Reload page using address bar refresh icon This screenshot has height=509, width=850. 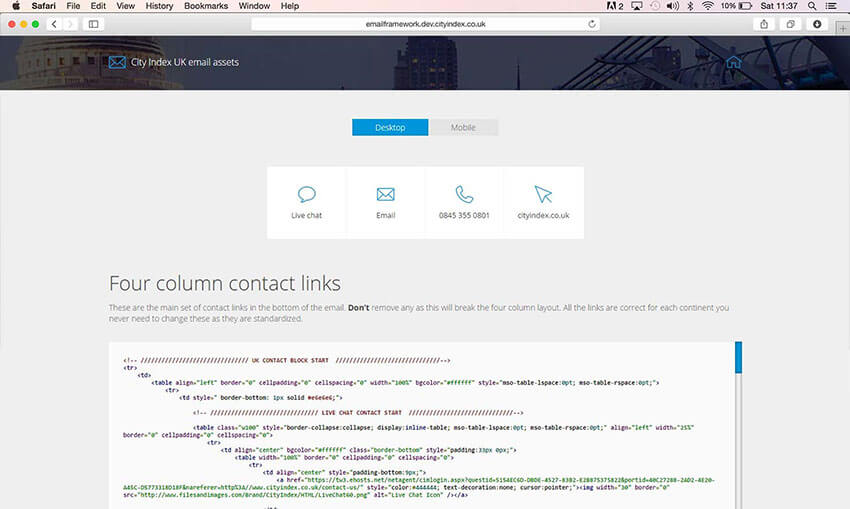pos(593,23)
